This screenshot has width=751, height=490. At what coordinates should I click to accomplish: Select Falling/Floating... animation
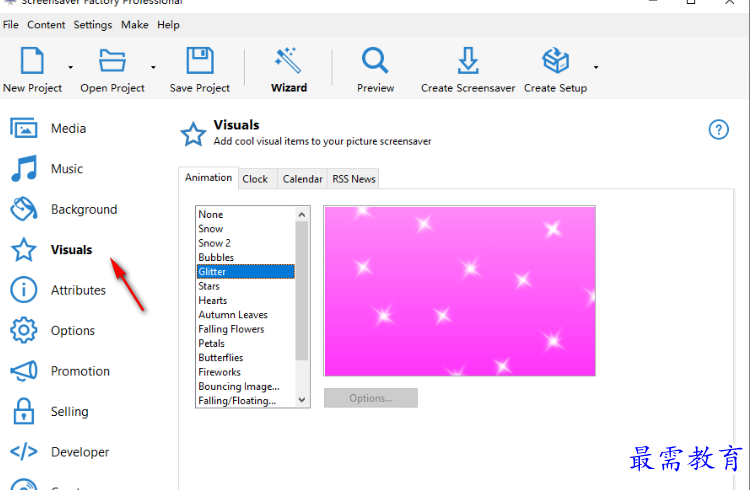pyautogui.click(x=246, y=400)
